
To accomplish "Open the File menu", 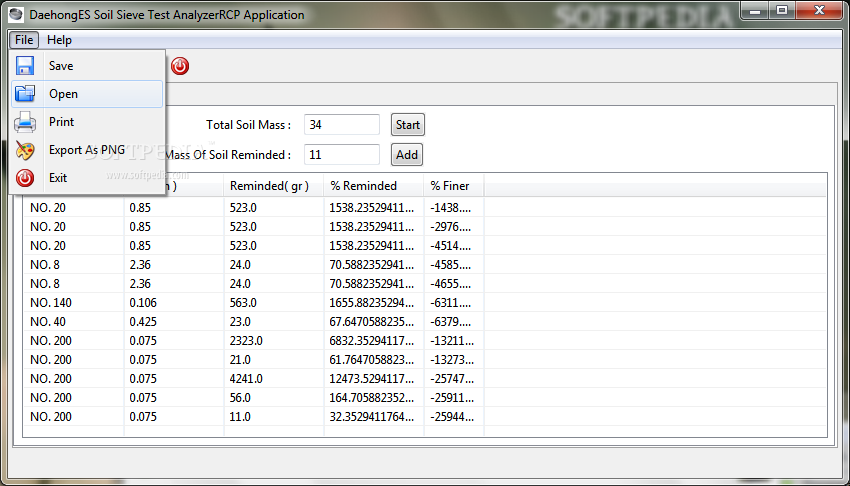I will point(24,40).
